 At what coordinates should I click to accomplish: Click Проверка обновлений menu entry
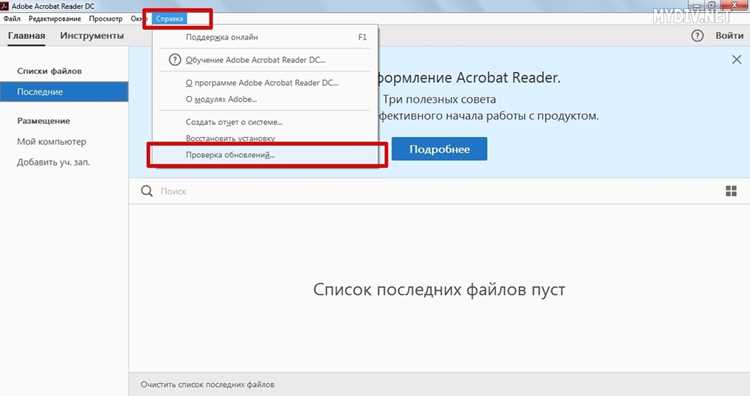click(x=265, y=155)
